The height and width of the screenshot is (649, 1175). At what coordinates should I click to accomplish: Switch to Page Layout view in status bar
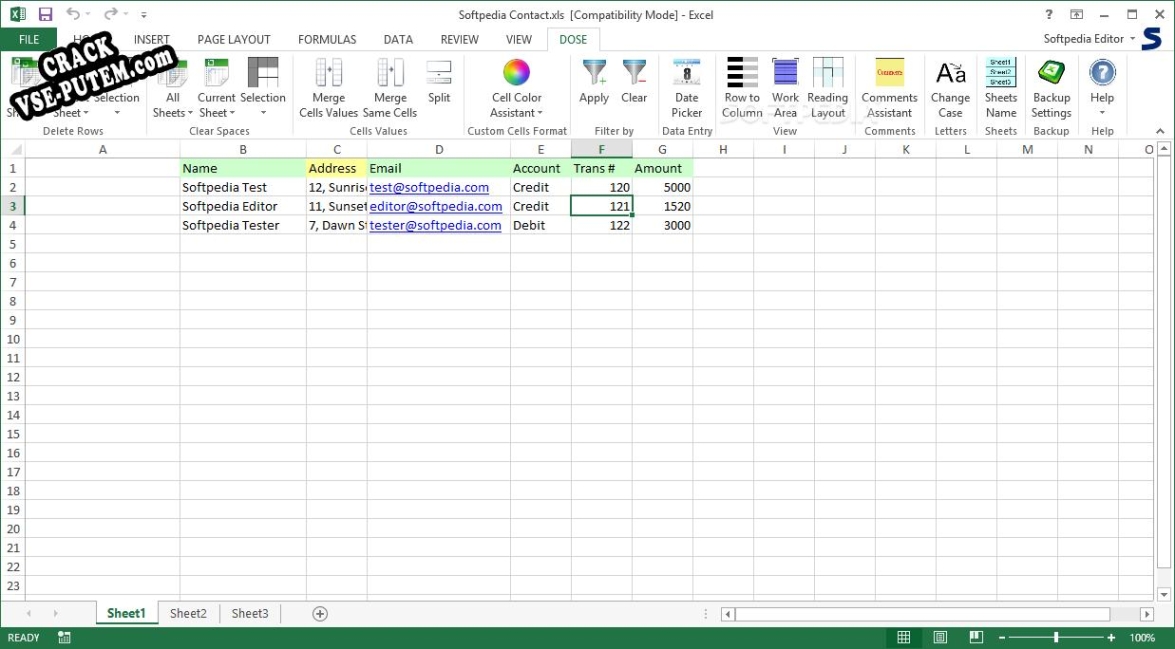coord(940,637)
